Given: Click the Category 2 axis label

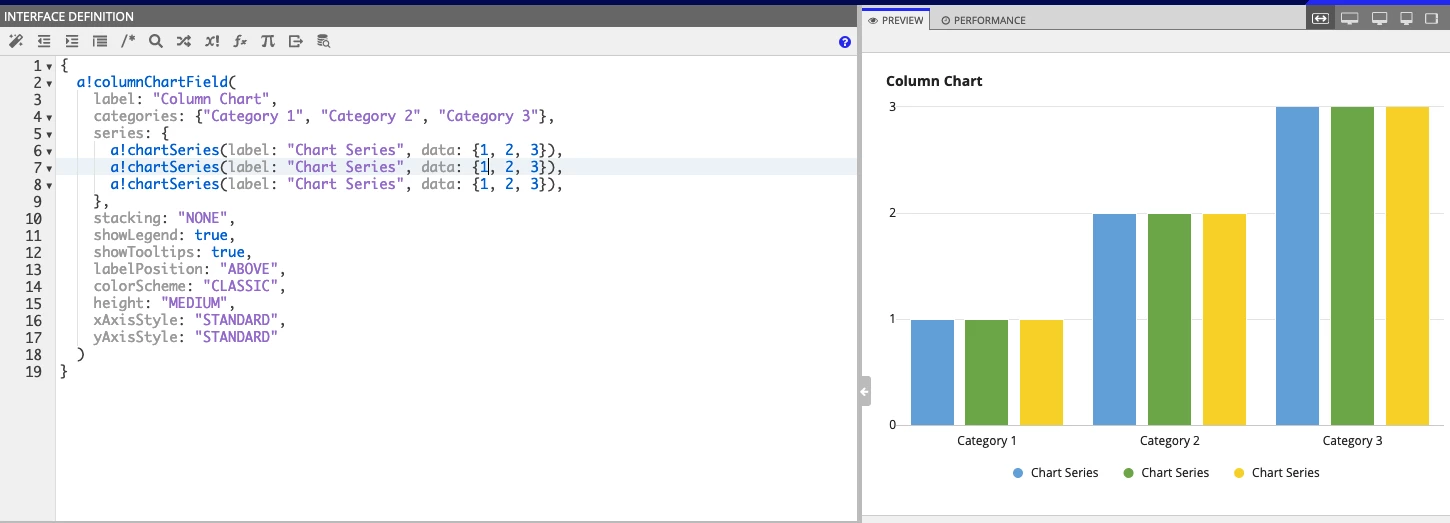Looking at the screenshot, I should [x=1169, y=441].
